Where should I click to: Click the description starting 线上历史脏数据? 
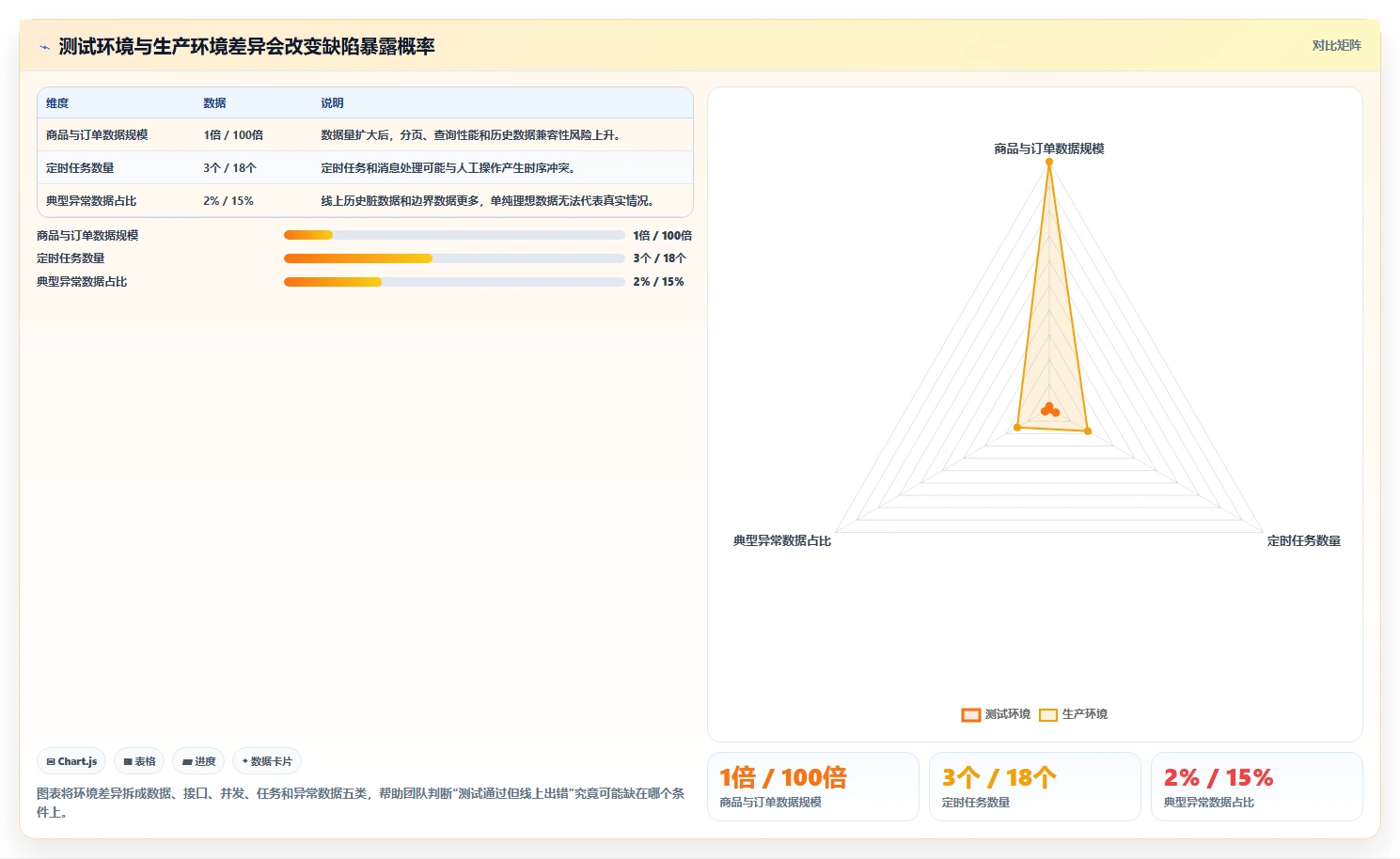pyautogui.click(x=487, y=201)
